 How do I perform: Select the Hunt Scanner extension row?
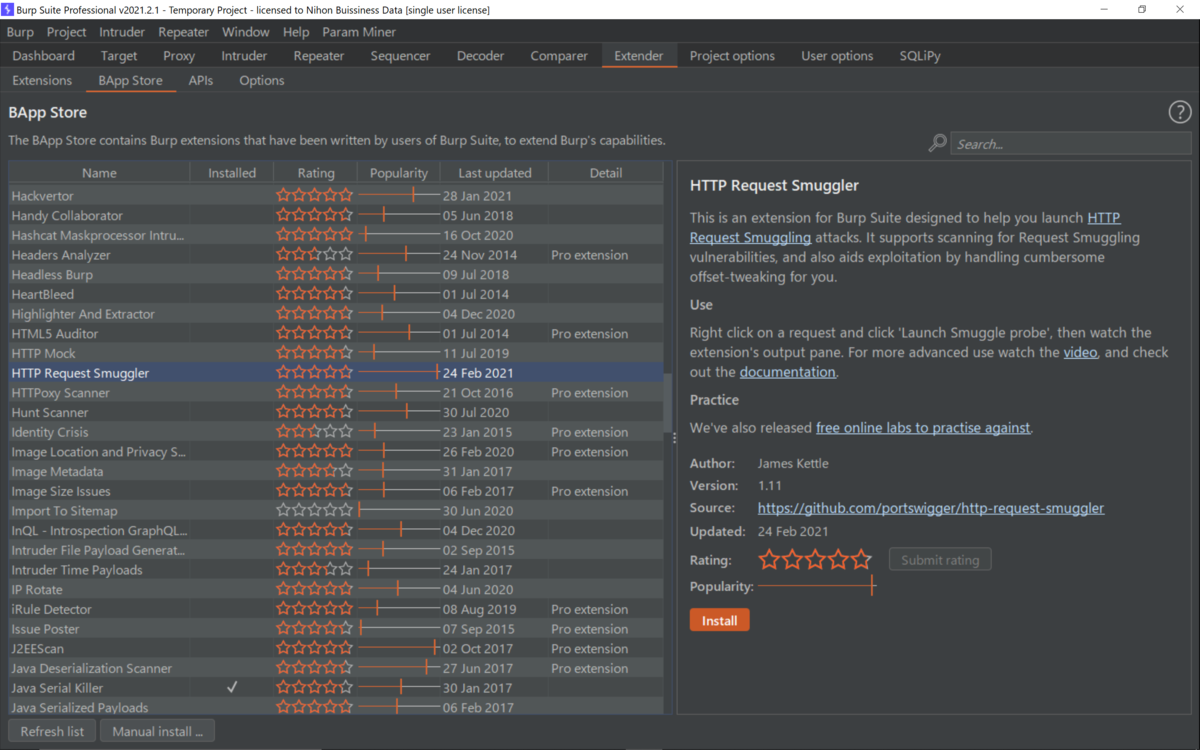click(x=336, y=412)
